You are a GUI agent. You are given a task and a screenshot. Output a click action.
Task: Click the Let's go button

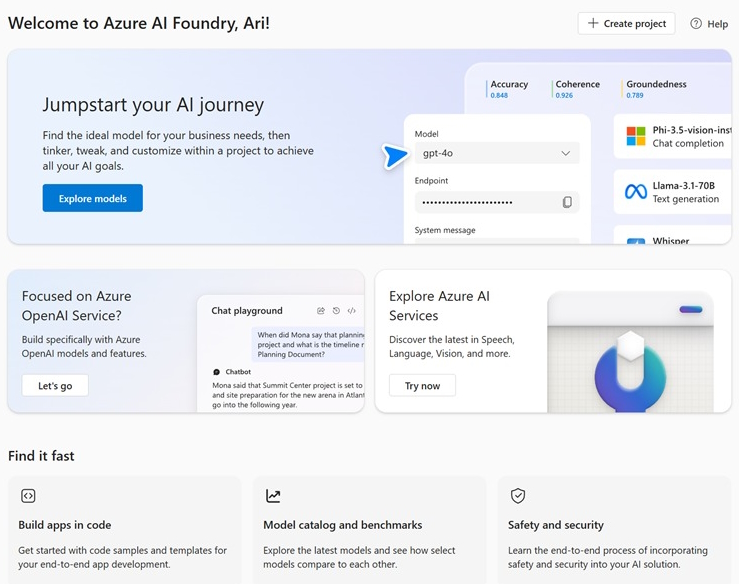55,386
